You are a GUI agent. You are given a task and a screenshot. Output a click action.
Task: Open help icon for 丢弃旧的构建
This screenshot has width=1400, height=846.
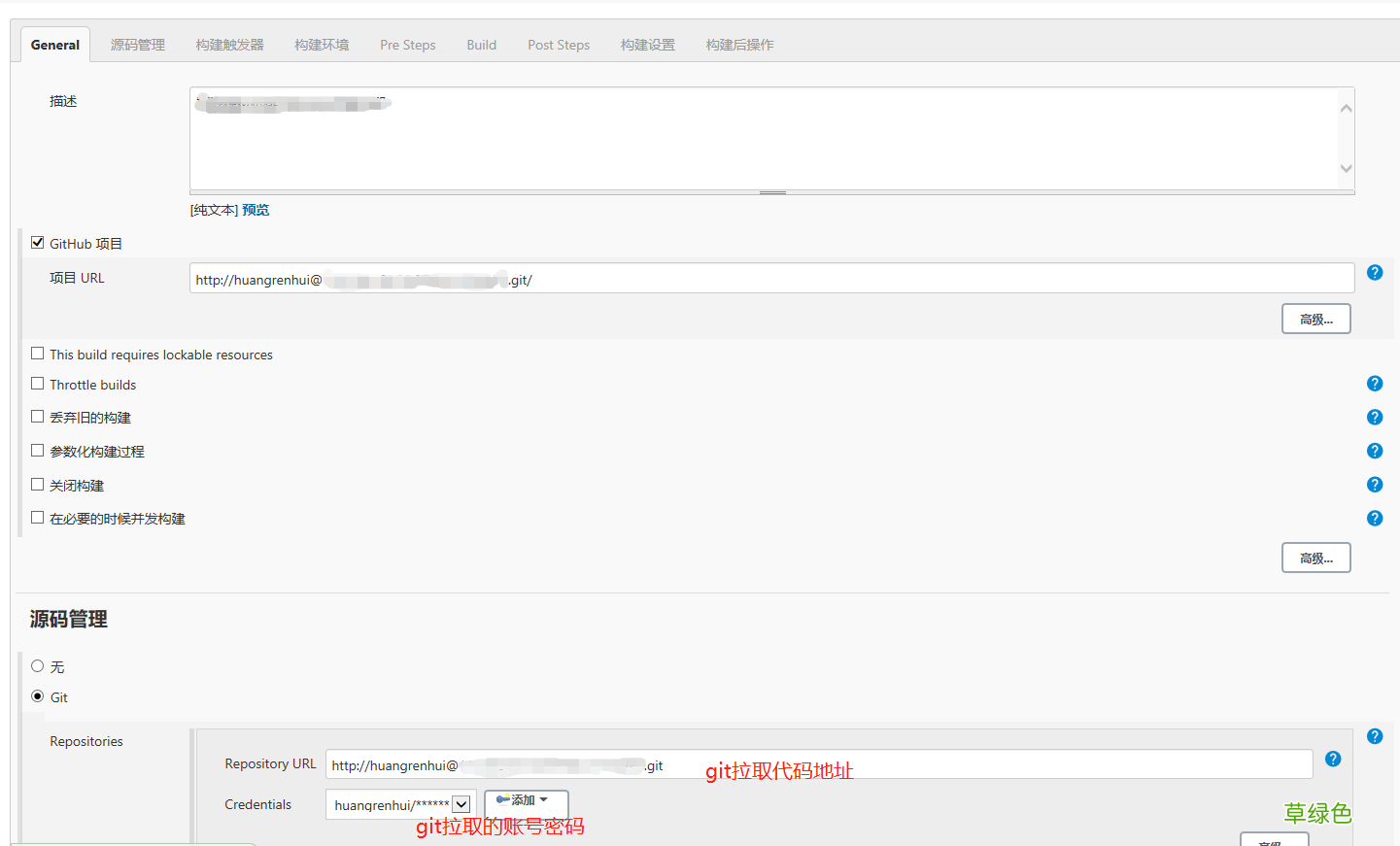click(1374, 418)
